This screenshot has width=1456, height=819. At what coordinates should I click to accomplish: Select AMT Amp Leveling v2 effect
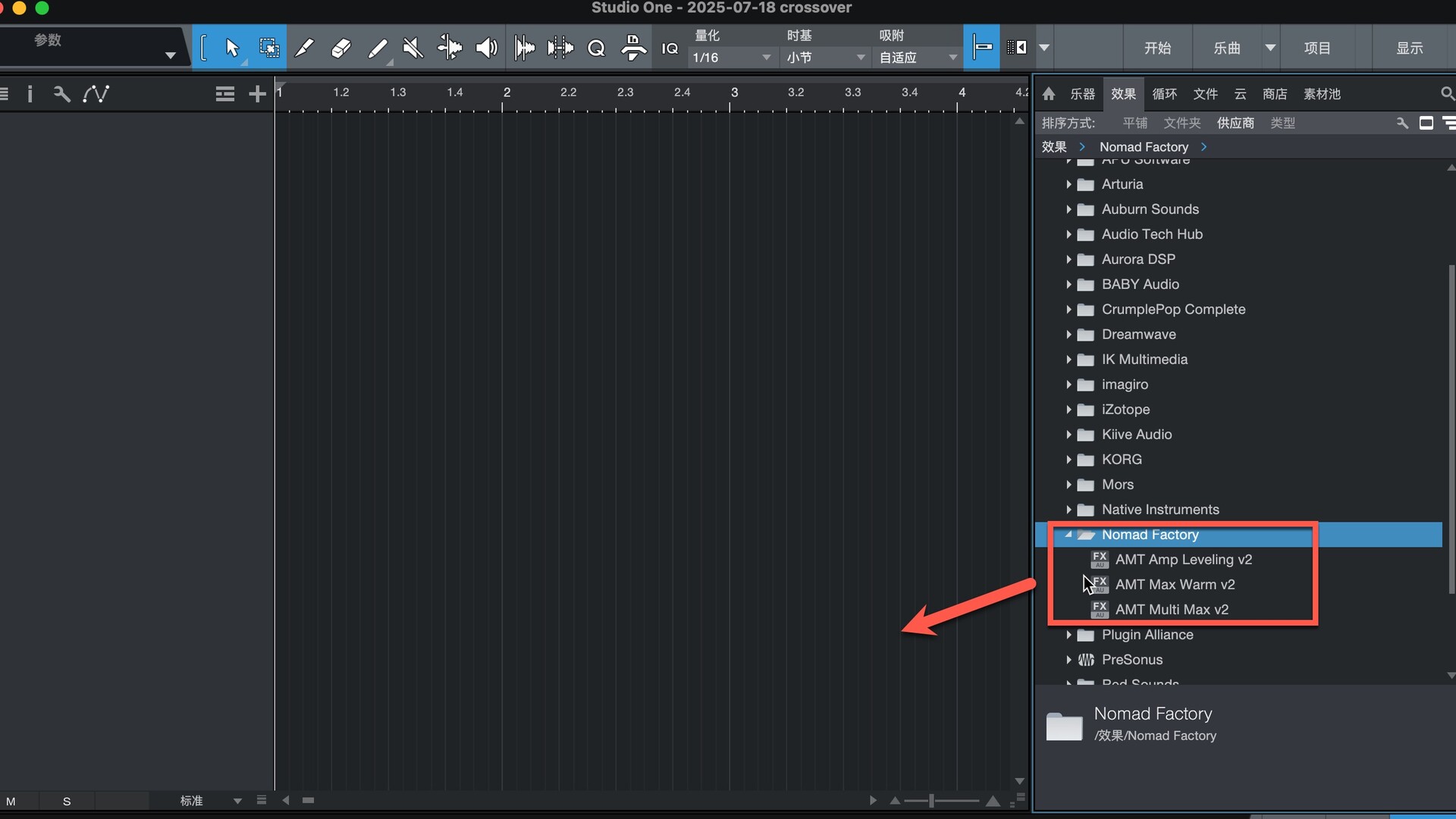[x=1183, y=560]
